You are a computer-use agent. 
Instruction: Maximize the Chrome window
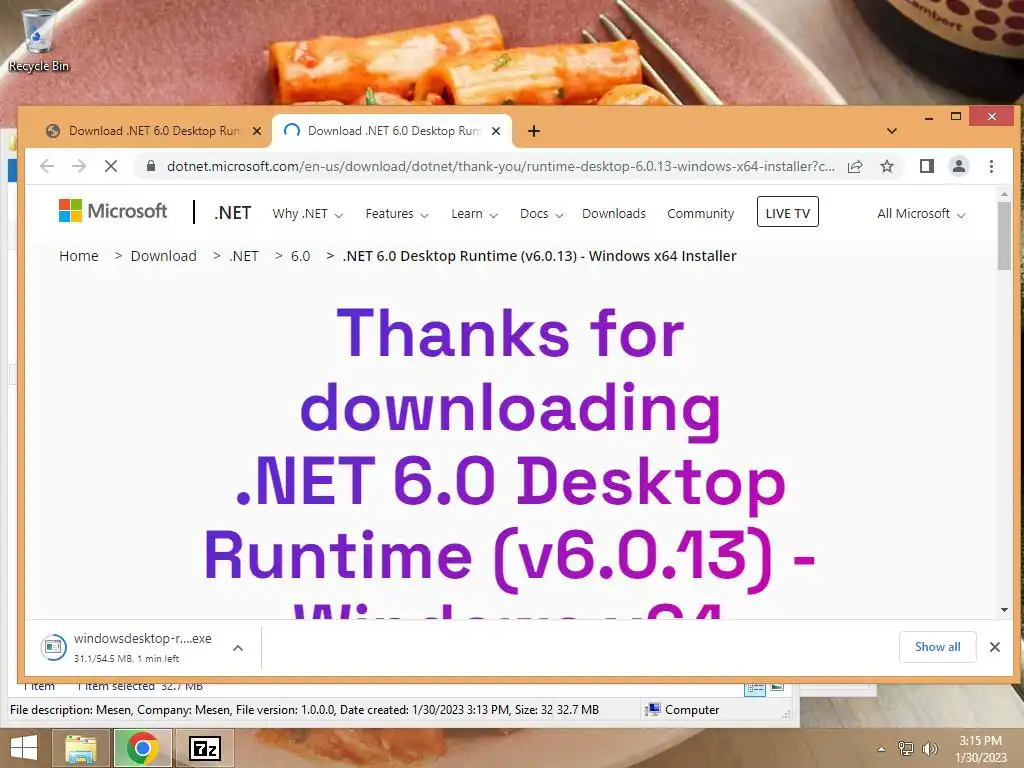pyautogui.click(x=955, y=117)
